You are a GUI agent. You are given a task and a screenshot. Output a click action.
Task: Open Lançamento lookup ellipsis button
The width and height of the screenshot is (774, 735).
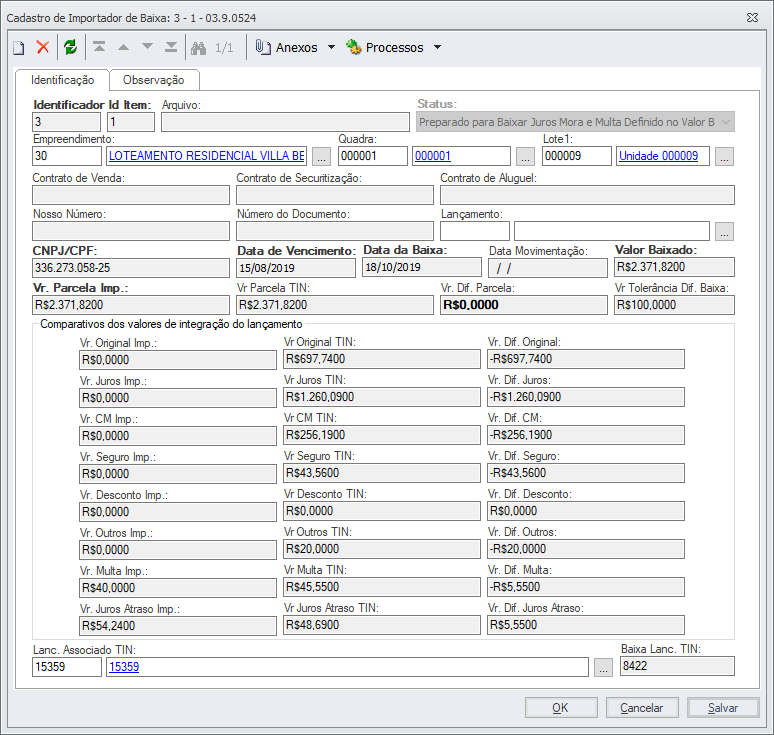coord(724,232)
